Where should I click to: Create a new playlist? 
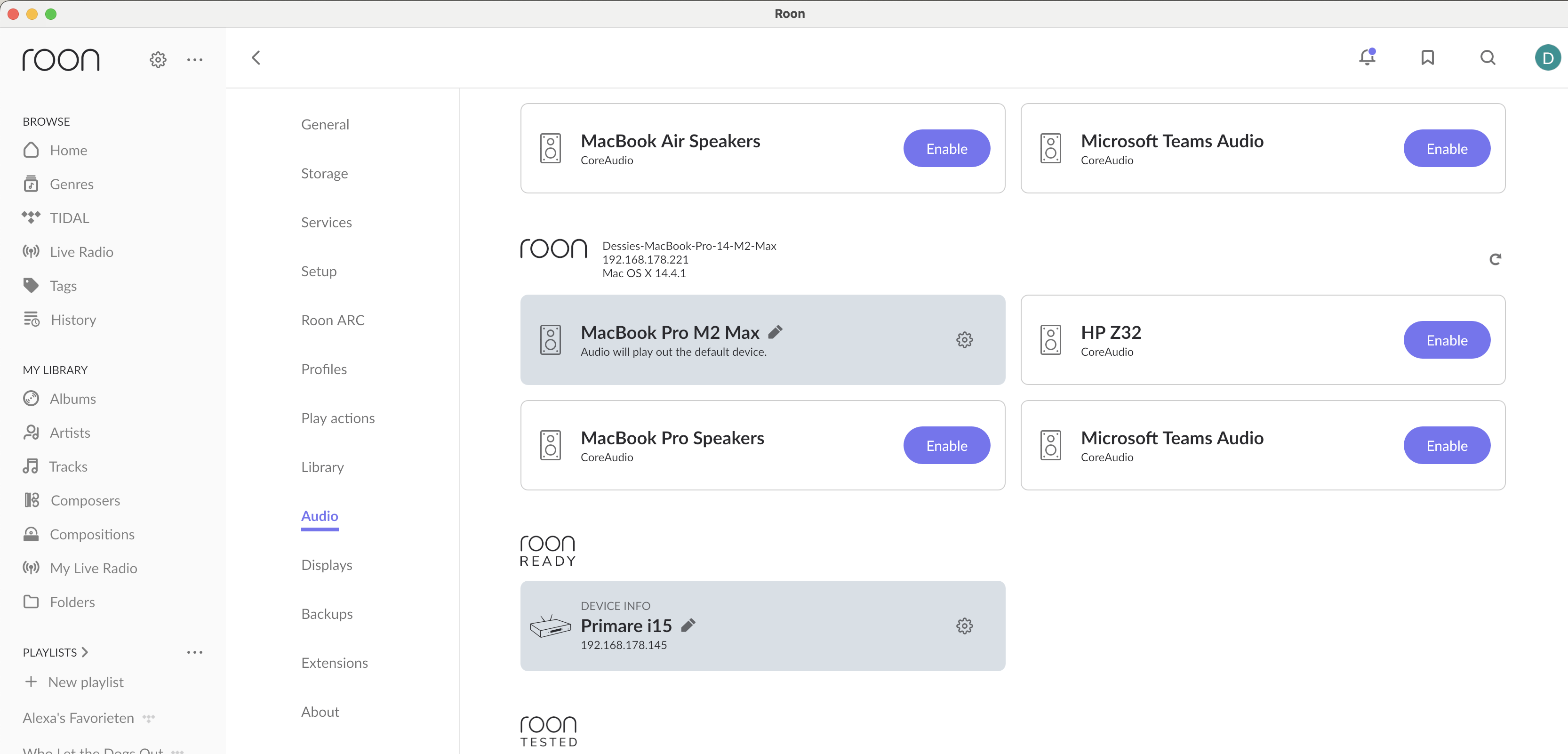tap(74, 682)
